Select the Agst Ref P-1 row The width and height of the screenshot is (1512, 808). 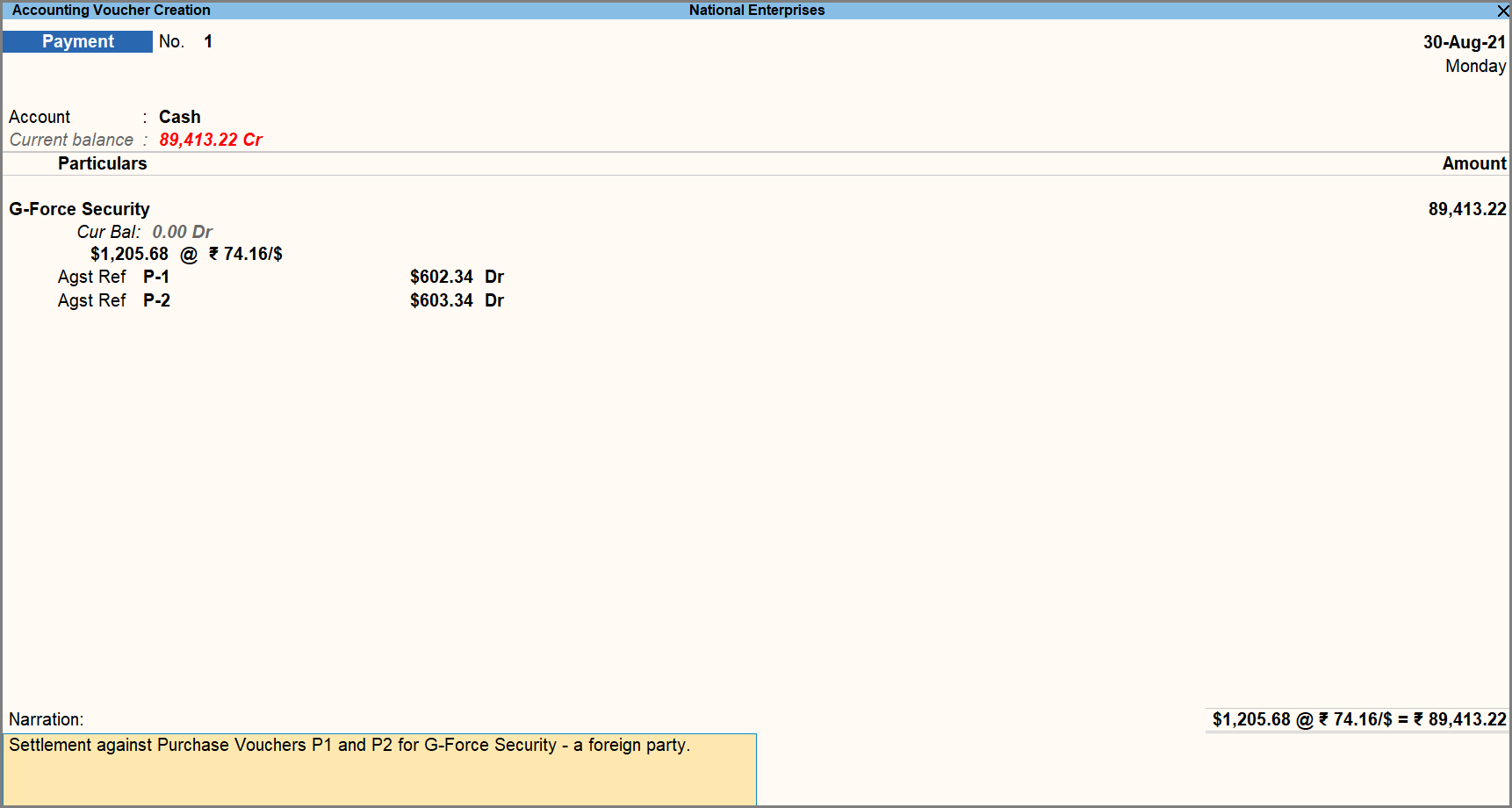281,277
